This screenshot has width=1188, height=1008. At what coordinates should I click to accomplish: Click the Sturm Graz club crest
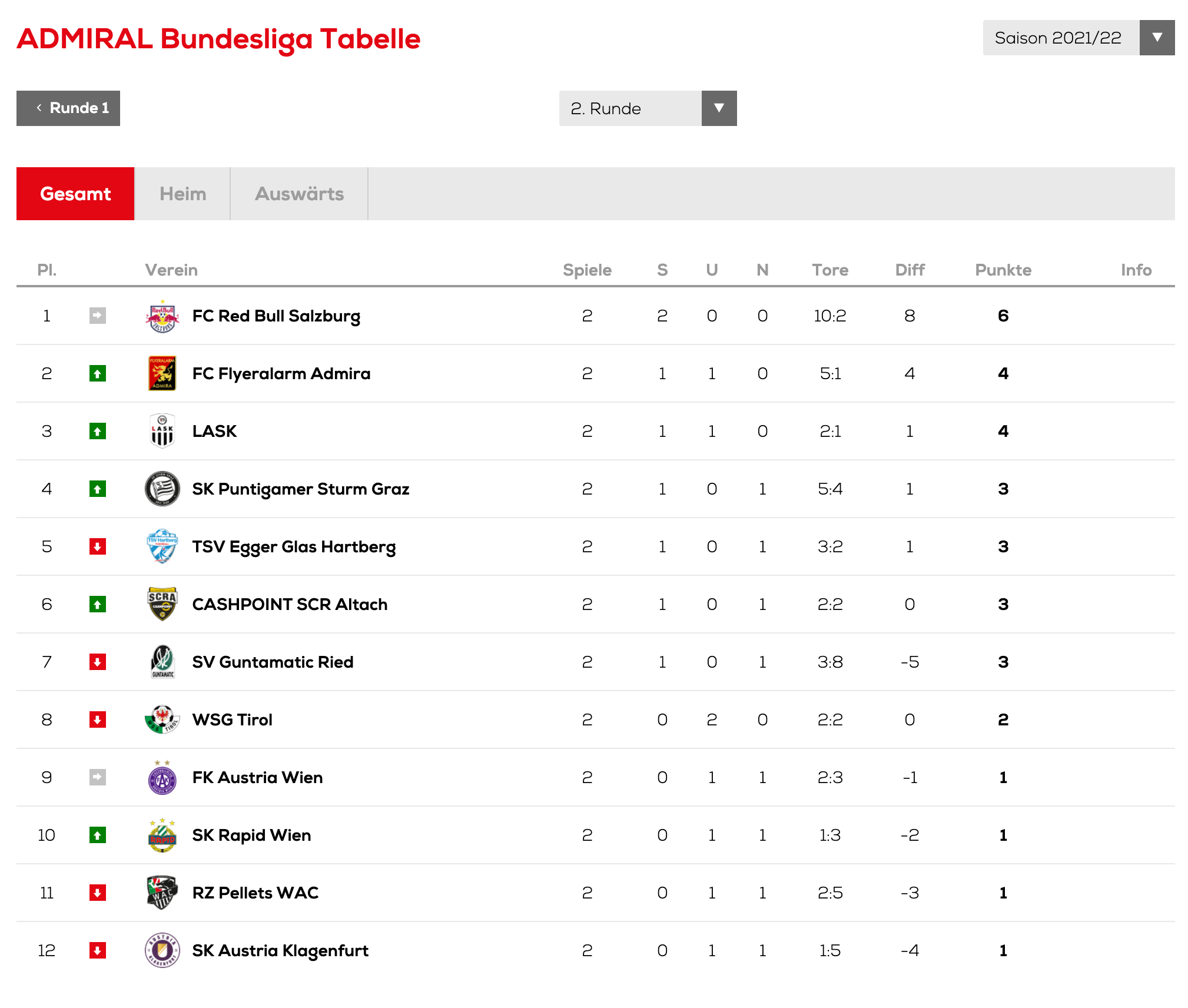(x=162, y=489)
